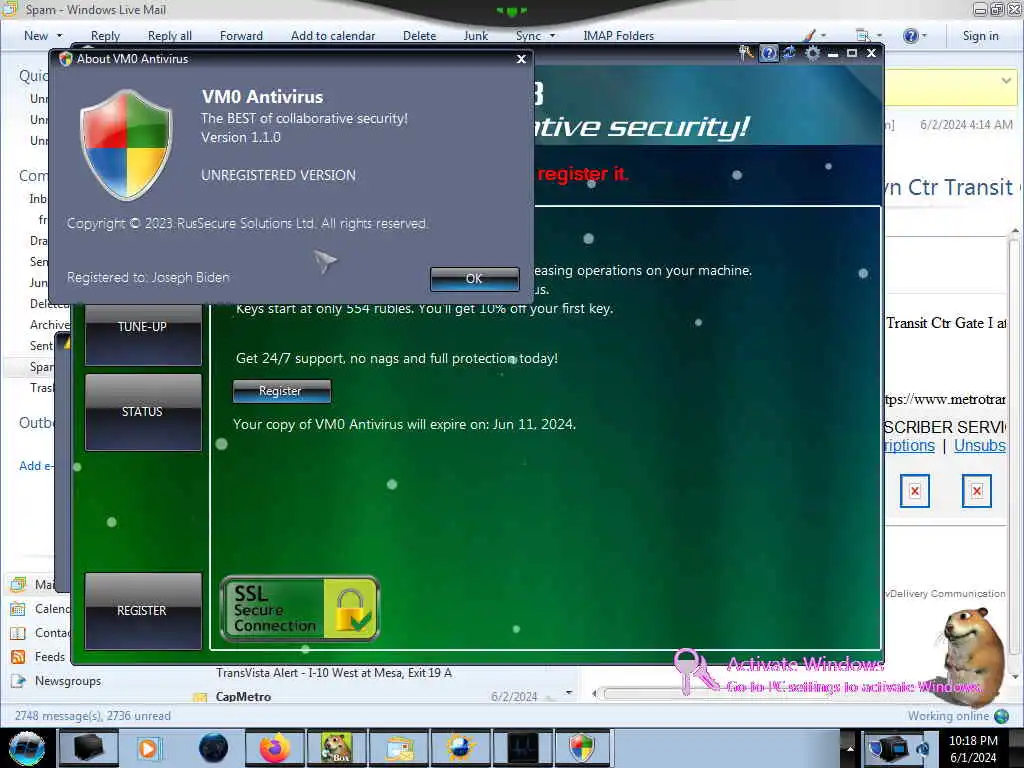Click Reply in the mail toolbar
1024x768 pixels.
tap(105, 36)
